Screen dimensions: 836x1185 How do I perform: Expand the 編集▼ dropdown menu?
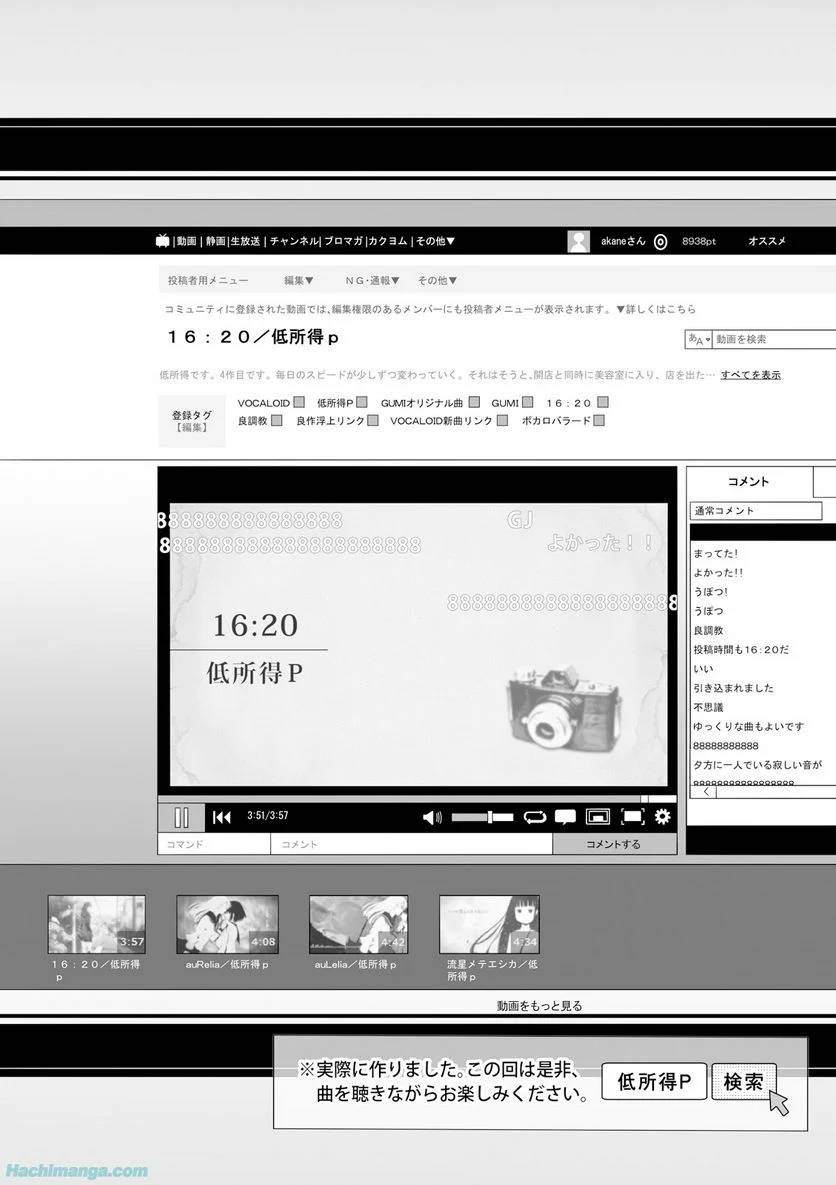[298, 281]
